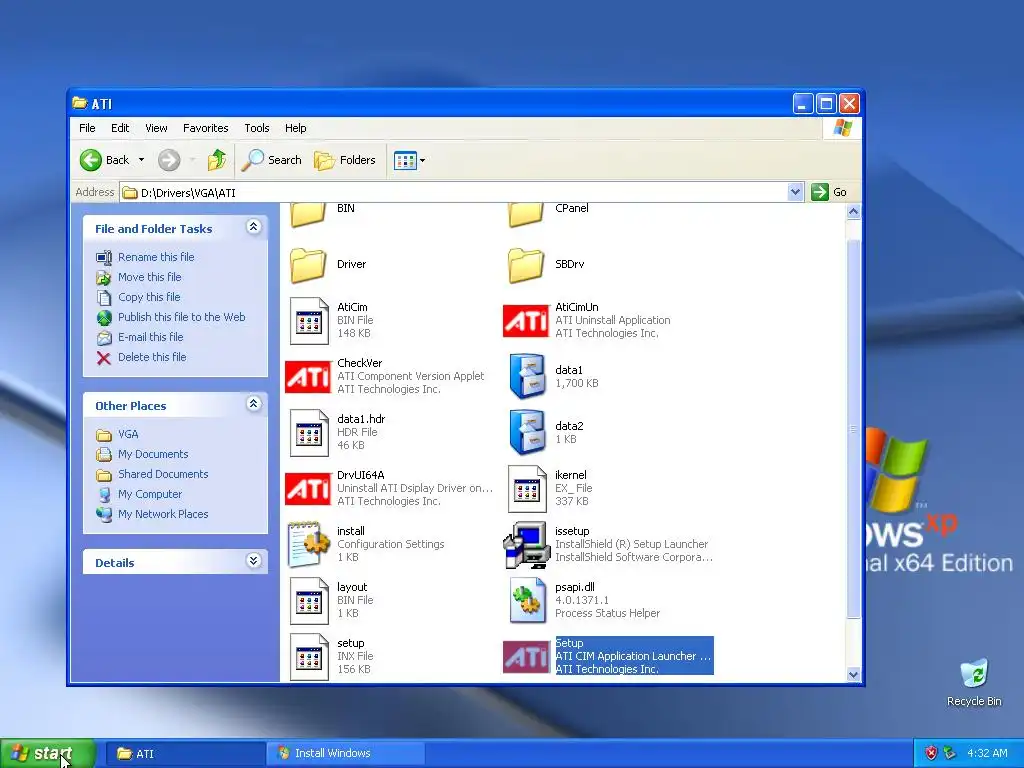
Task: Click Copy this file link
Action: (x=149, y=297)
